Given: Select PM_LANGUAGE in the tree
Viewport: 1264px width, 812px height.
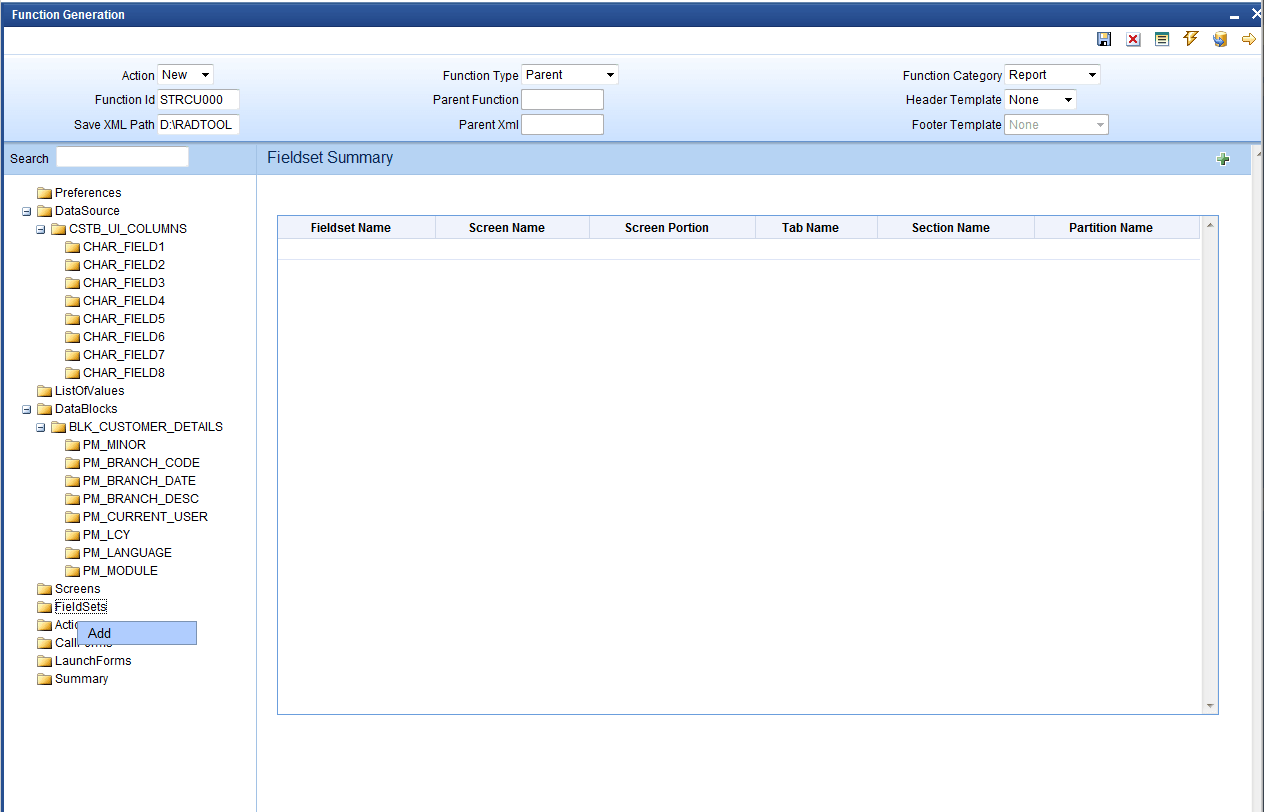Looking at the screenshot, I should click(127, 553).
